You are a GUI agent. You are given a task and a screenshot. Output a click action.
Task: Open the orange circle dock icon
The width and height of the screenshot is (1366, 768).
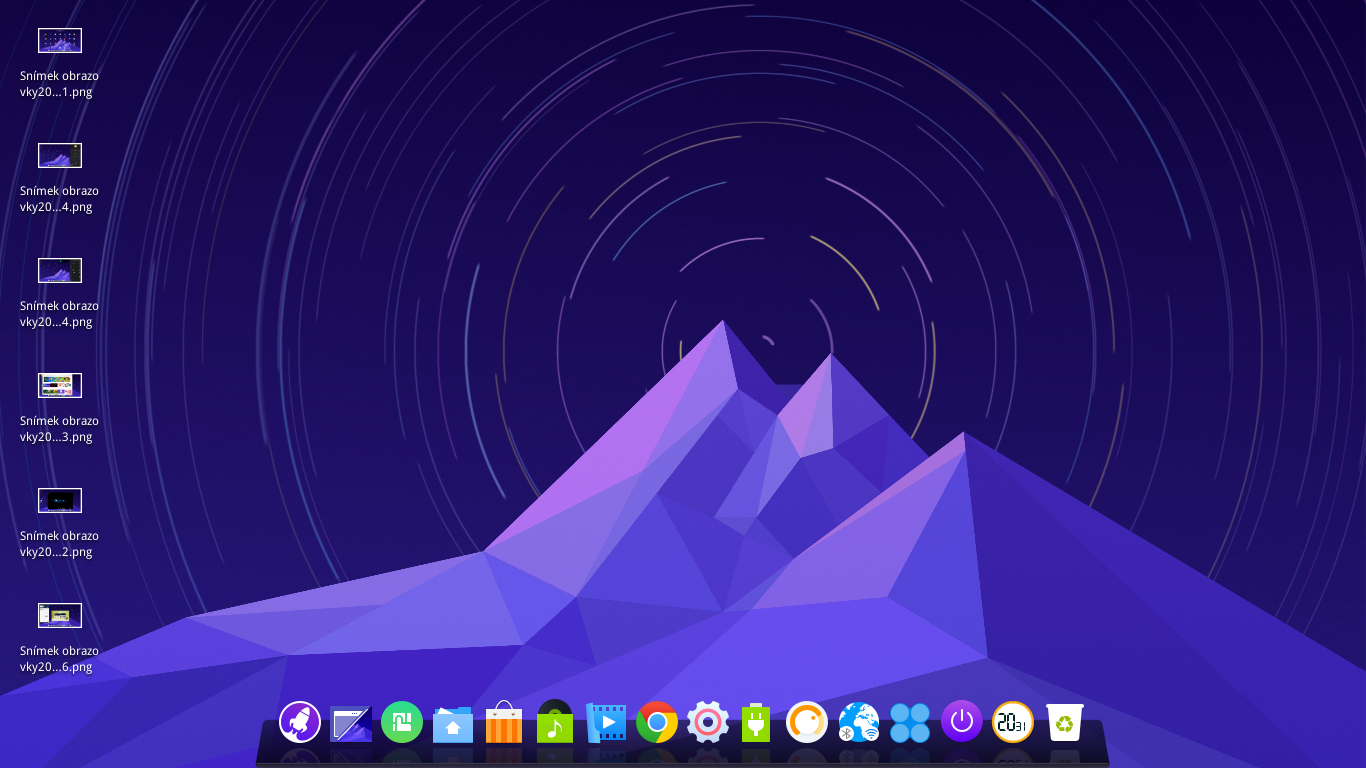coord(808,722)
